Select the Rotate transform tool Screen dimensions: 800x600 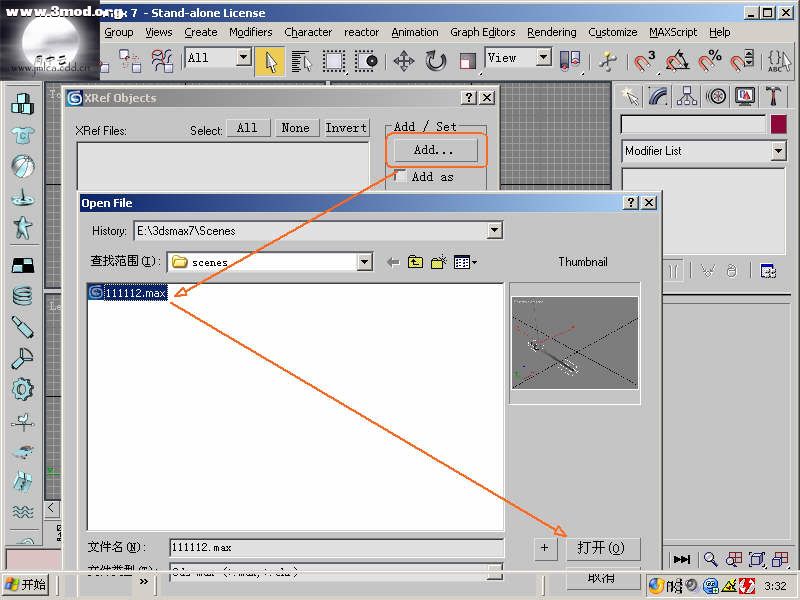(x=436, y=61)
